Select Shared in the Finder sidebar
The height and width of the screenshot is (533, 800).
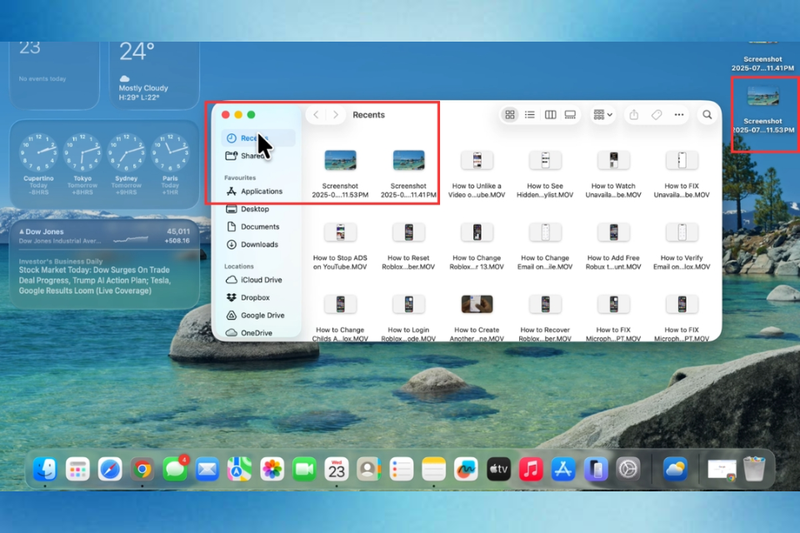258,156
